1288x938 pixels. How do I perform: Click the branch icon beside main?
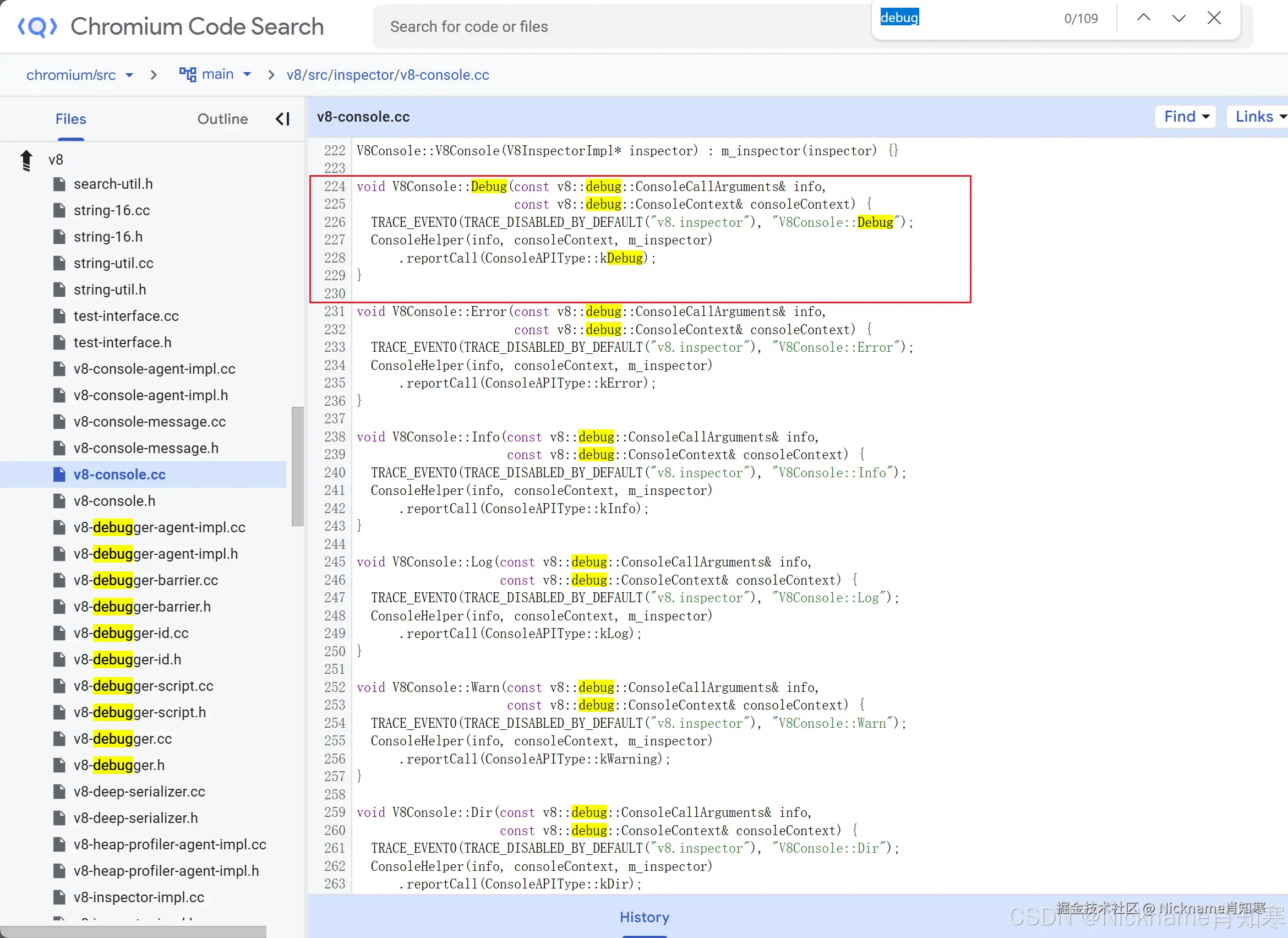coord(187,74)
